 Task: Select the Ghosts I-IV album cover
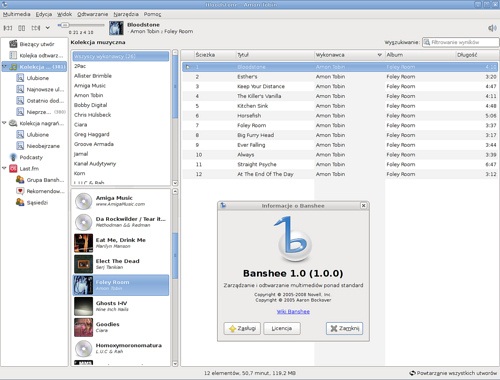(x=83, y=306)
